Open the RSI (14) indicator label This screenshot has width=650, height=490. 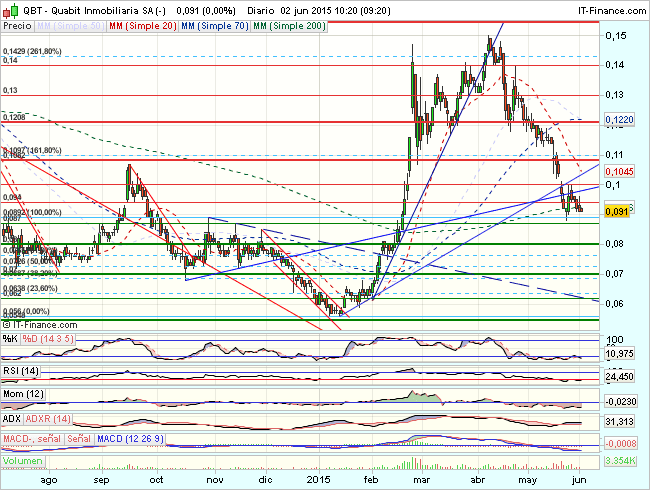(x=21, y=371)
